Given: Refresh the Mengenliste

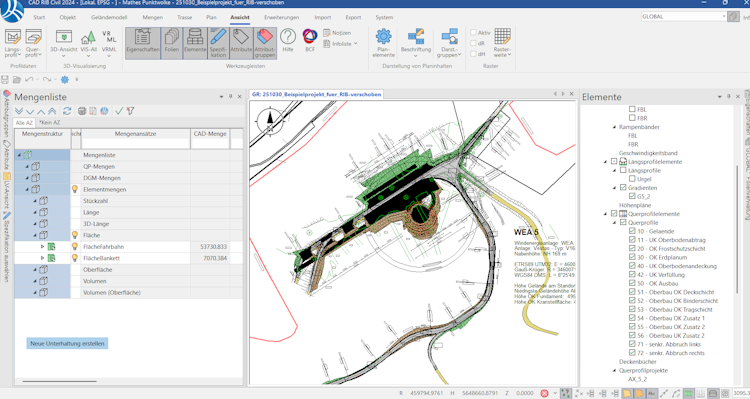Looking at the screenshot, I should (x=67, y=111).
